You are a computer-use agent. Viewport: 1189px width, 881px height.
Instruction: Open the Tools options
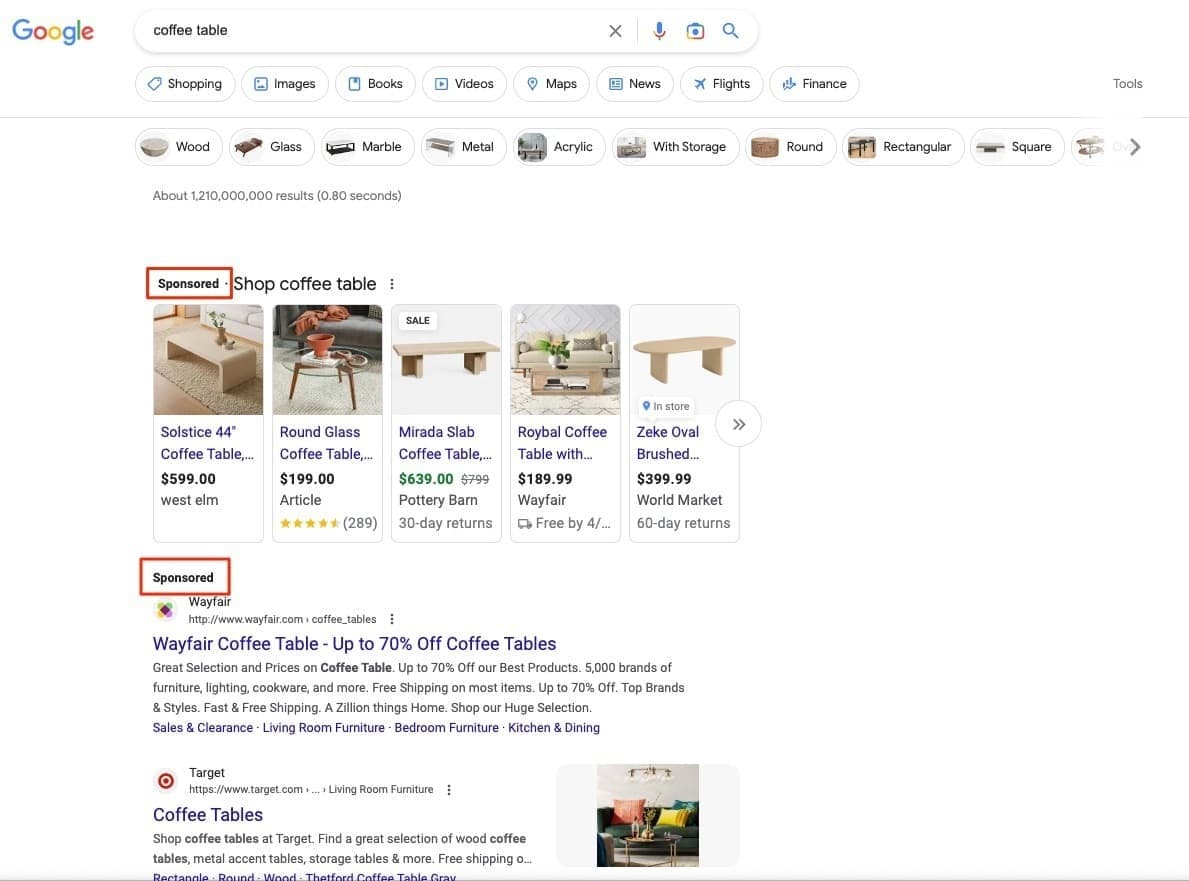1127,84
